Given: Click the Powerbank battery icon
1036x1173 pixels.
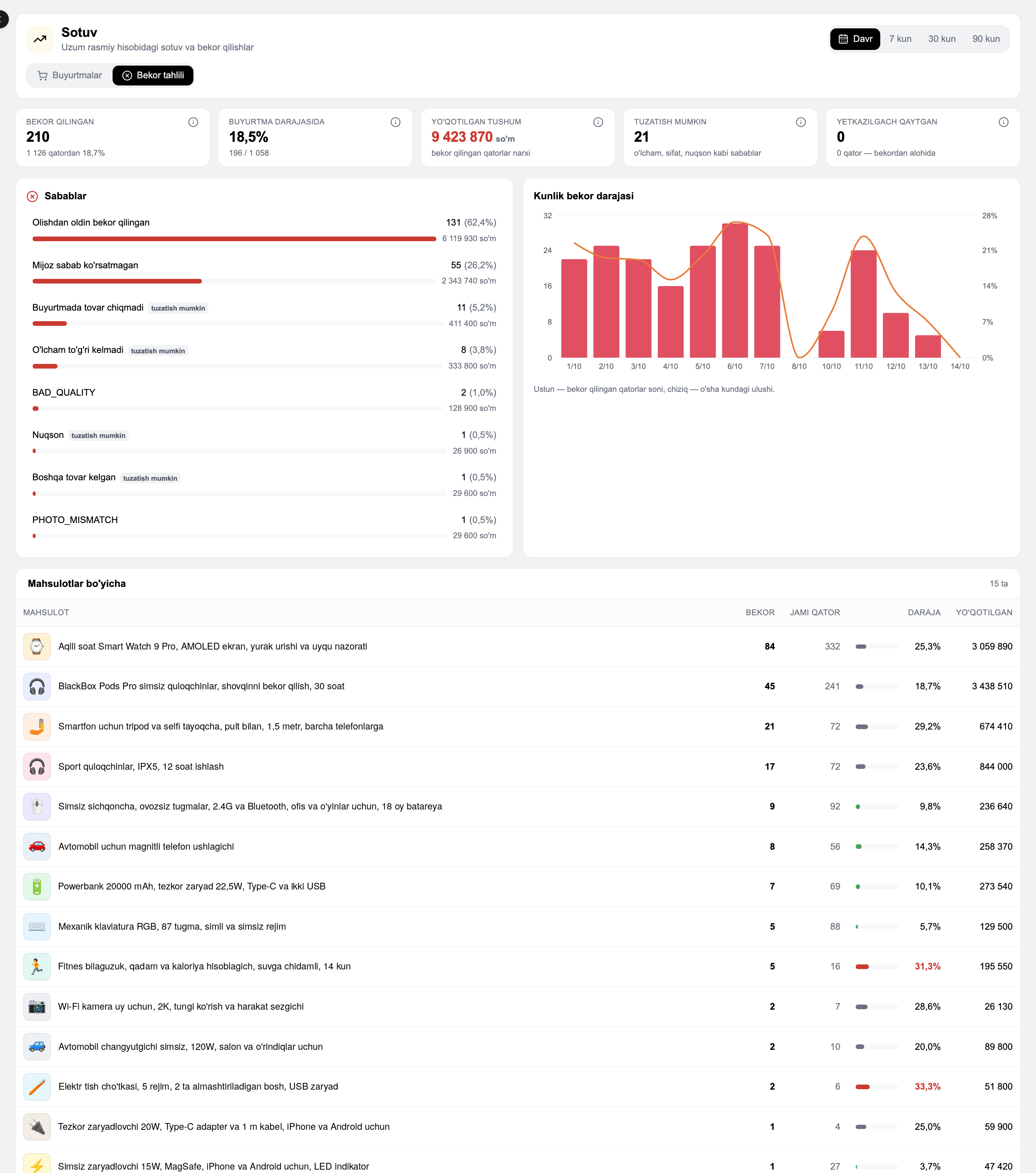Looking at the screenshot, I should 37,887.
